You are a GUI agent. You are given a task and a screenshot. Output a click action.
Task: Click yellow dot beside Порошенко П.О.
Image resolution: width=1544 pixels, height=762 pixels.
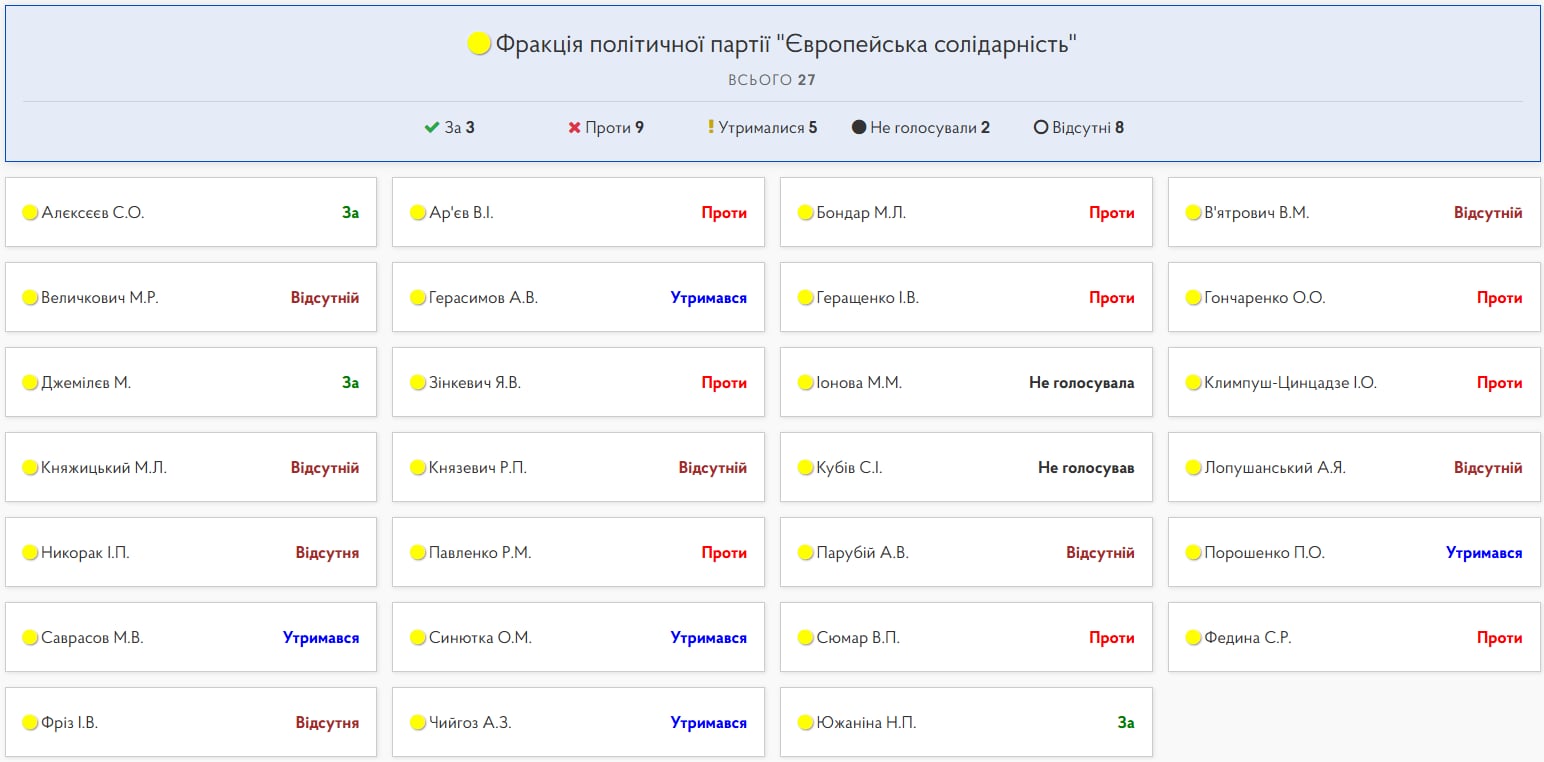pyautogui.click(x=1193, y=553)
